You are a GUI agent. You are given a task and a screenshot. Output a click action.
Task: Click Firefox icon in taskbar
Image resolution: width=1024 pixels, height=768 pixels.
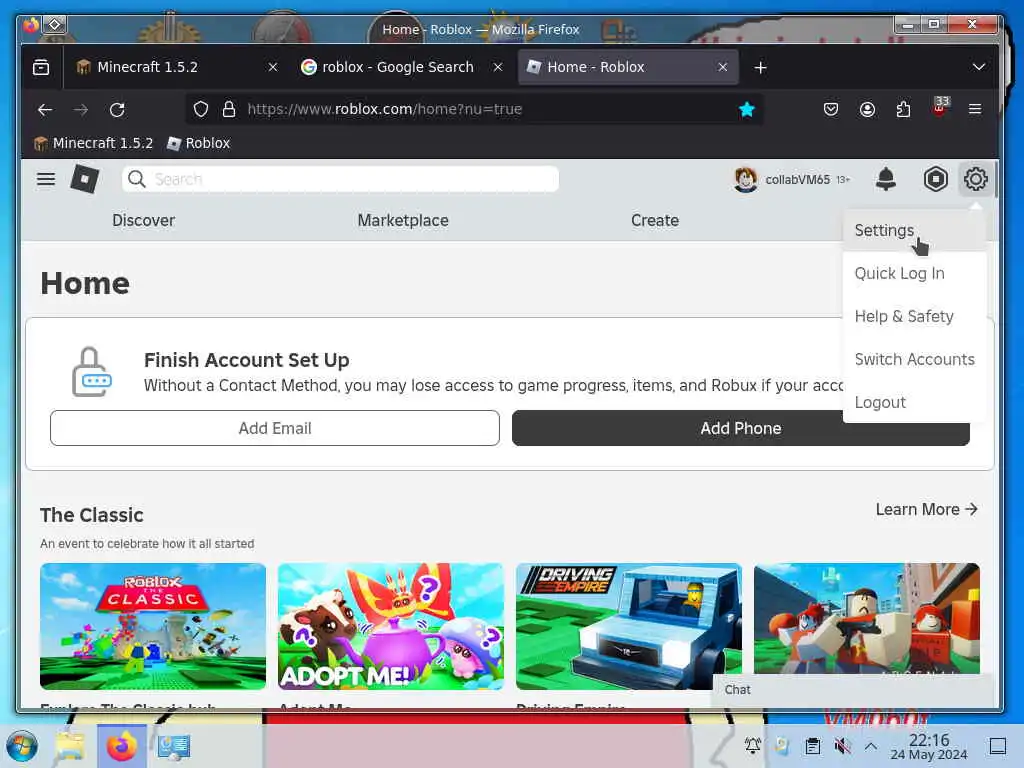click(121, 746)
